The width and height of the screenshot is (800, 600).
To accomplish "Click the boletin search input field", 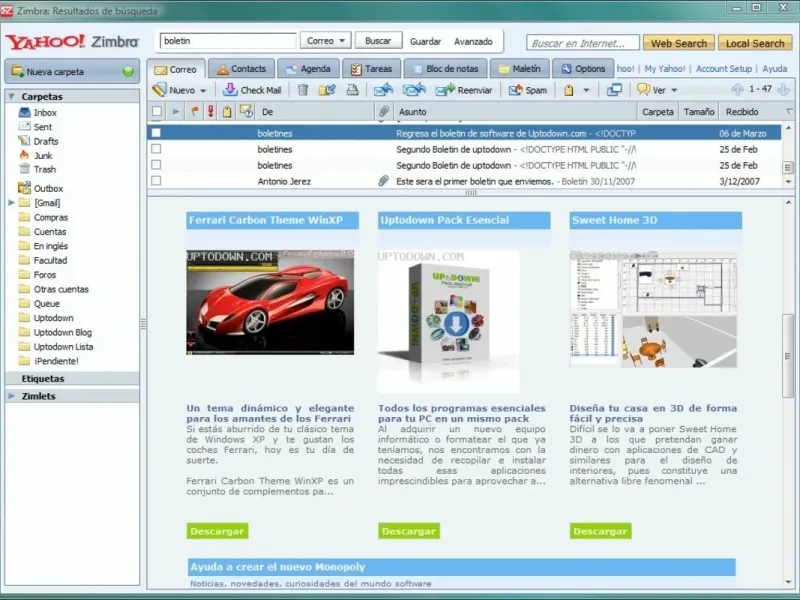I will point(228,41).
